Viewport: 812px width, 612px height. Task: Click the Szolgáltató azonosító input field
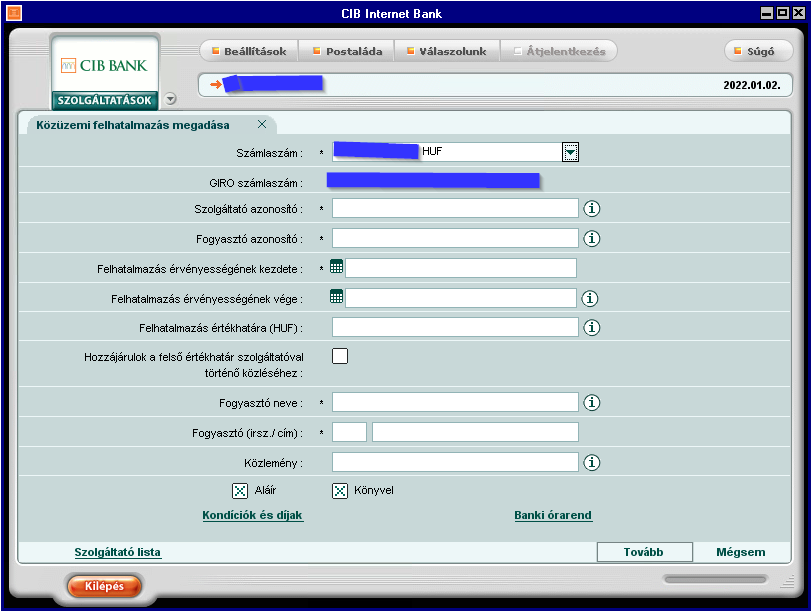pyautogui.click(x=455, y=208)
